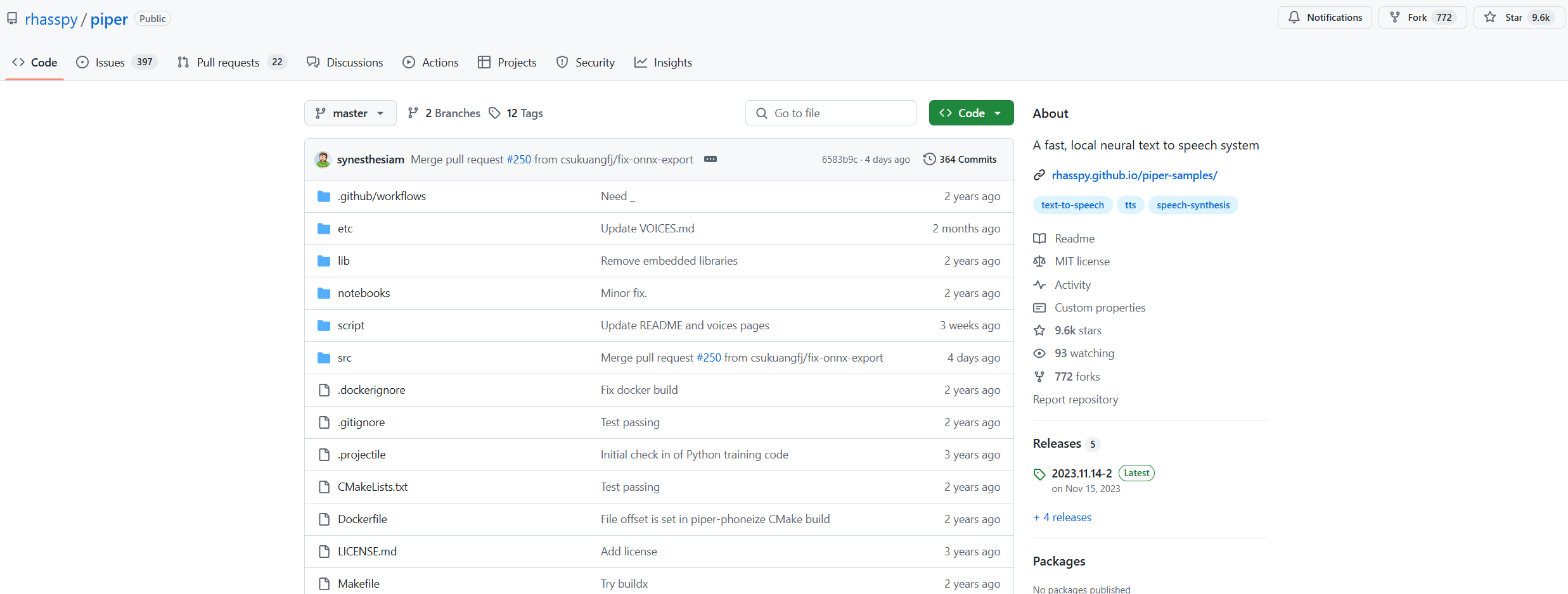Open the rhasspy owner link
Image resolution: width=1568 pixels, height=594 pixels.
[x=51, y=19]
